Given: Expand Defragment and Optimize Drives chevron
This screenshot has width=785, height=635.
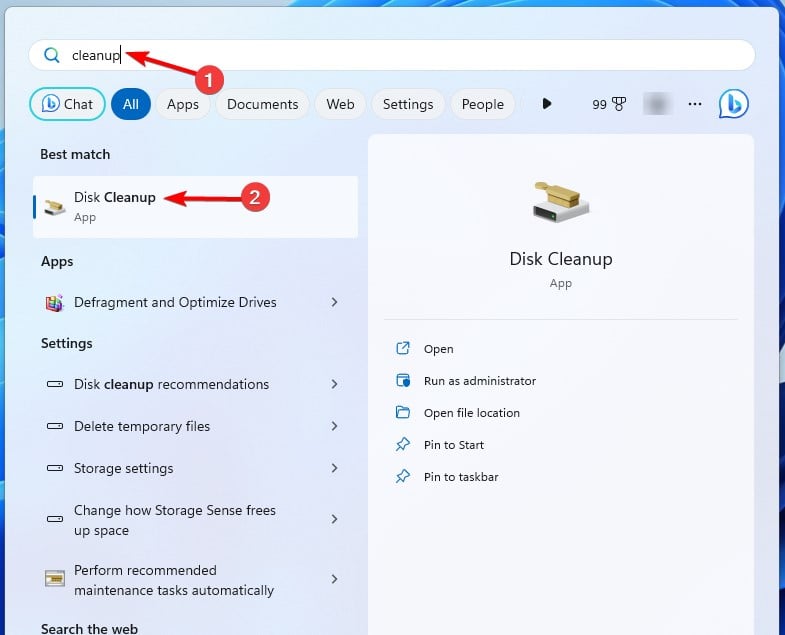Looking at the screenshot, I should click(x=334, y=302).
